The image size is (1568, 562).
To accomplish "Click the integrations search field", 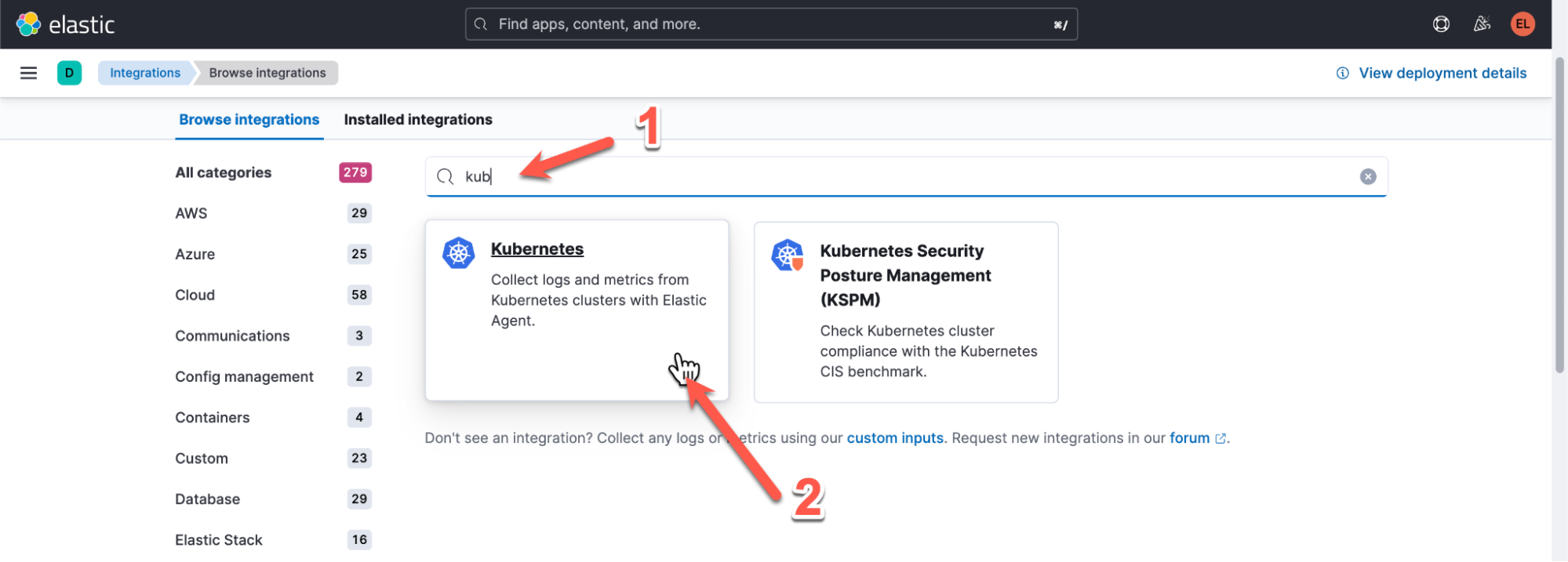I will point(902,176).
